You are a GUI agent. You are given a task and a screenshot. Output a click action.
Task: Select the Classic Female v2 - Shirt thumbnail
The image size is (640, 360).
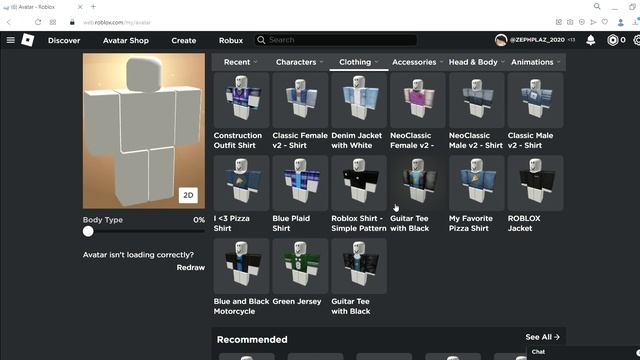[x=300, y=100]
